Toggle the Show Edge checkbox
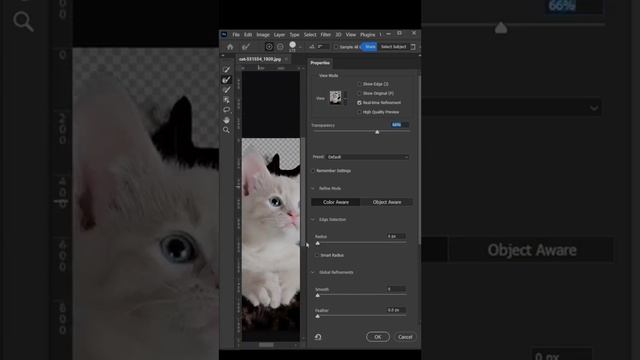Image resolution: width=640 pixels, height=360 pixels. (x=359, y=84)
